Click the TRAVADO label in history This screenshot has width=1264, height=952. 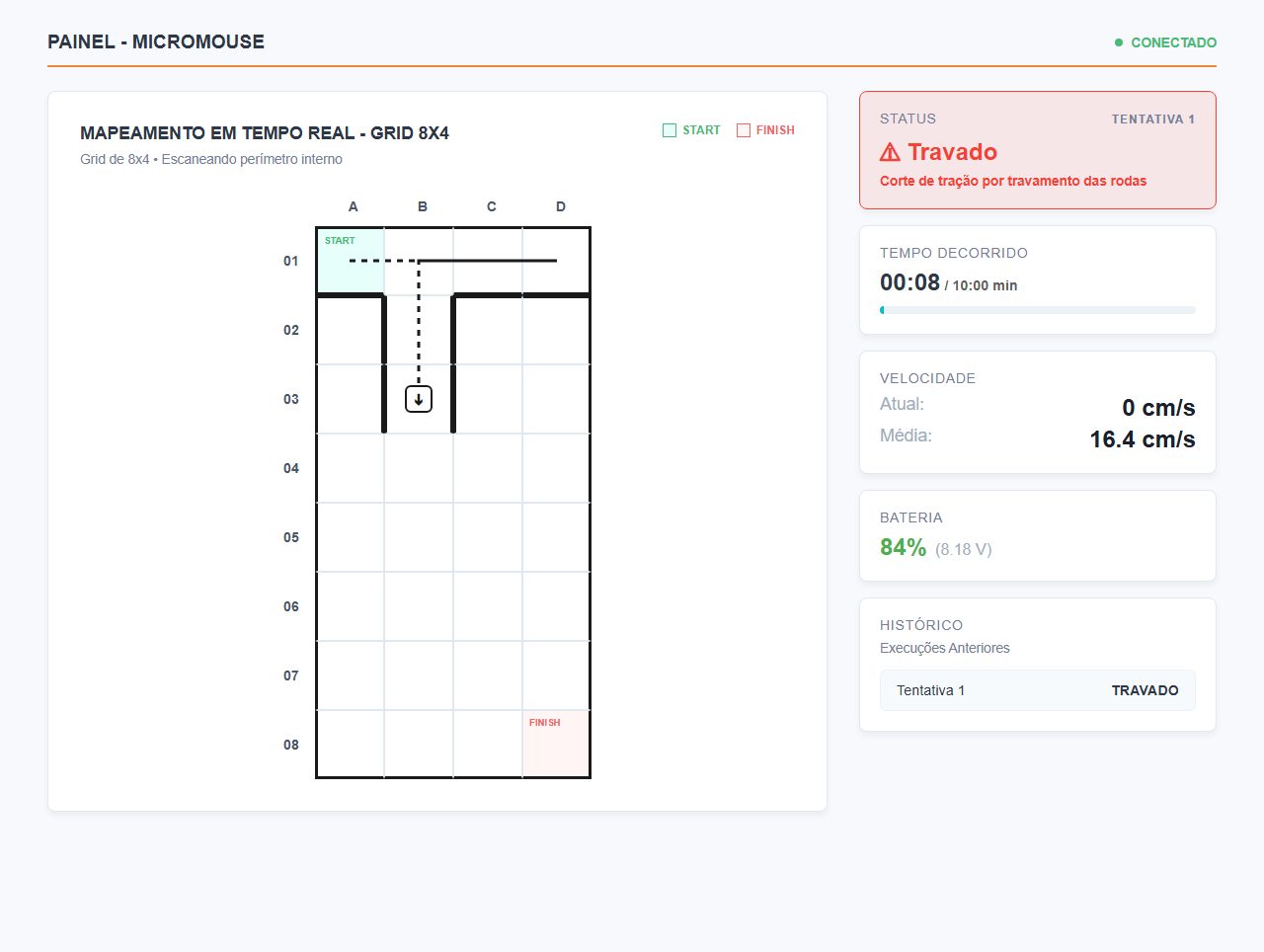(1145, 690)
